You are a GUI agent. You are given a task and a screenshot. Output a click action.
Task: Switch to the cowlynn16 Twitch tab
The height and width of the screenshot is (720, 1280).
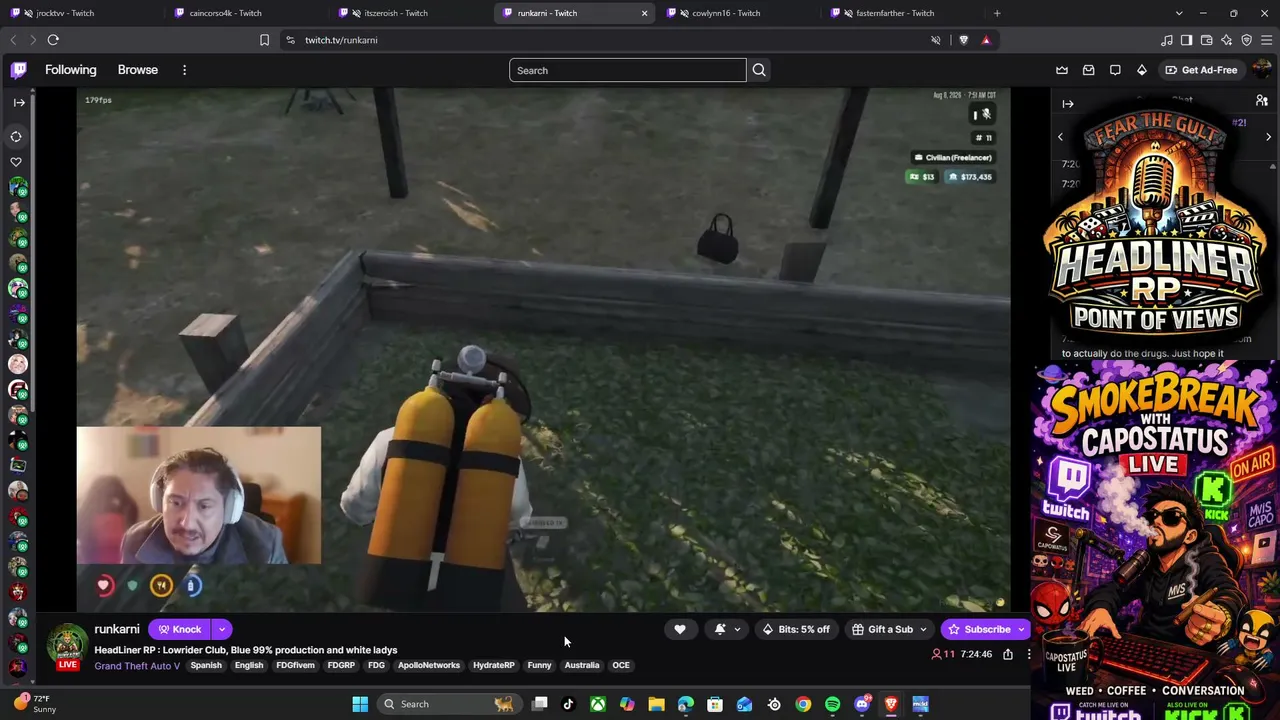tap(738, 13)
